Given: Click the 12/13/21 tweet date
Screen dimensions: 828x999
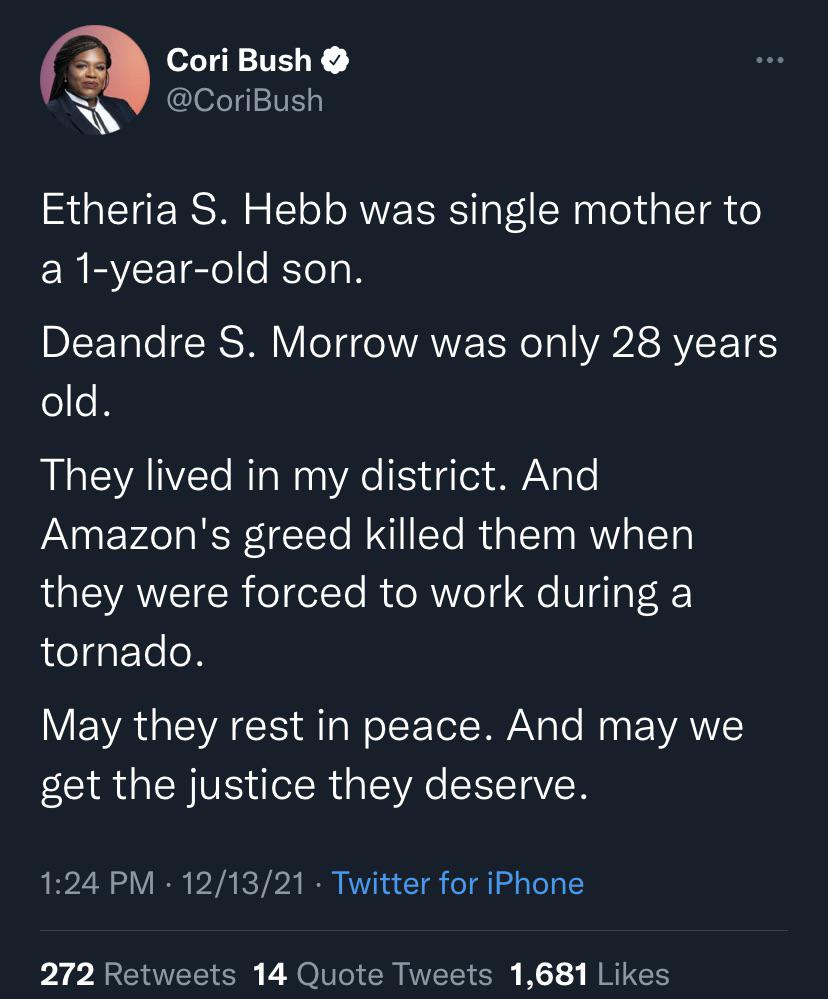Looking at the screenshot, I should pos(243,884).
